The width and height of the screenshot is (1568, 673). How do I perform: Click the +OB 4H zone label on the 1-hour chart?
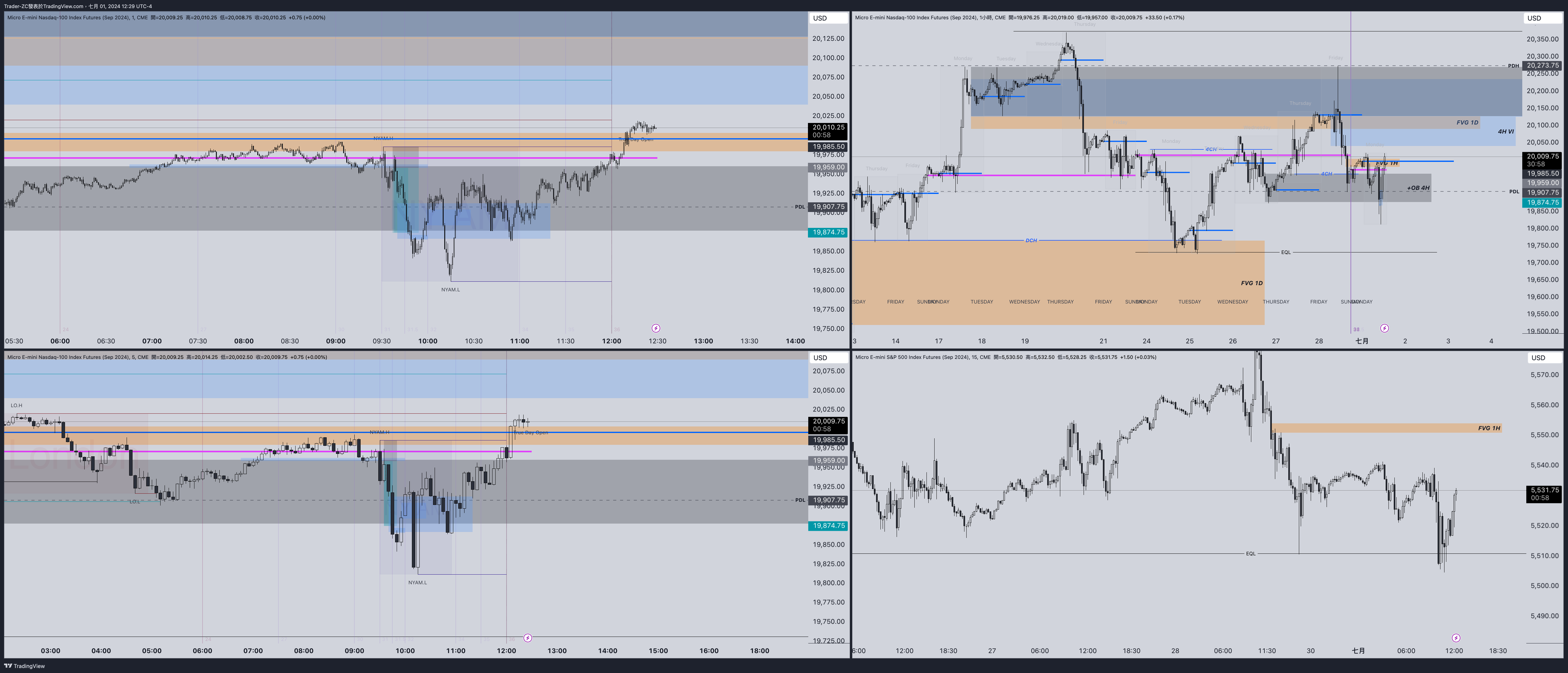1418,188
